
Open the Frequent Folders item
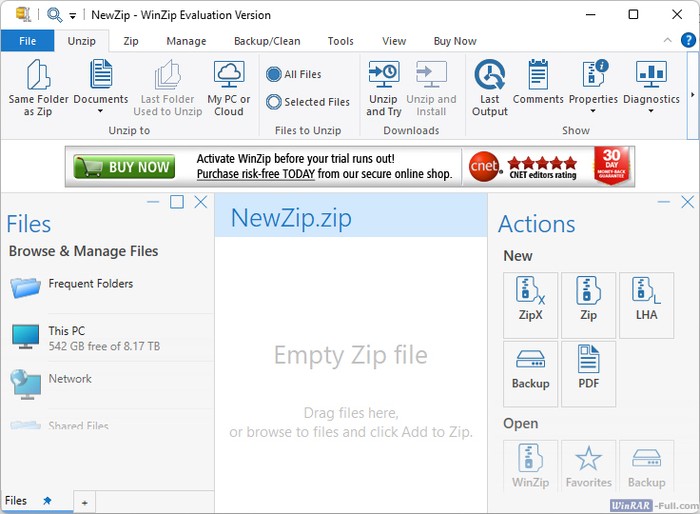click(x=90, y=284)
